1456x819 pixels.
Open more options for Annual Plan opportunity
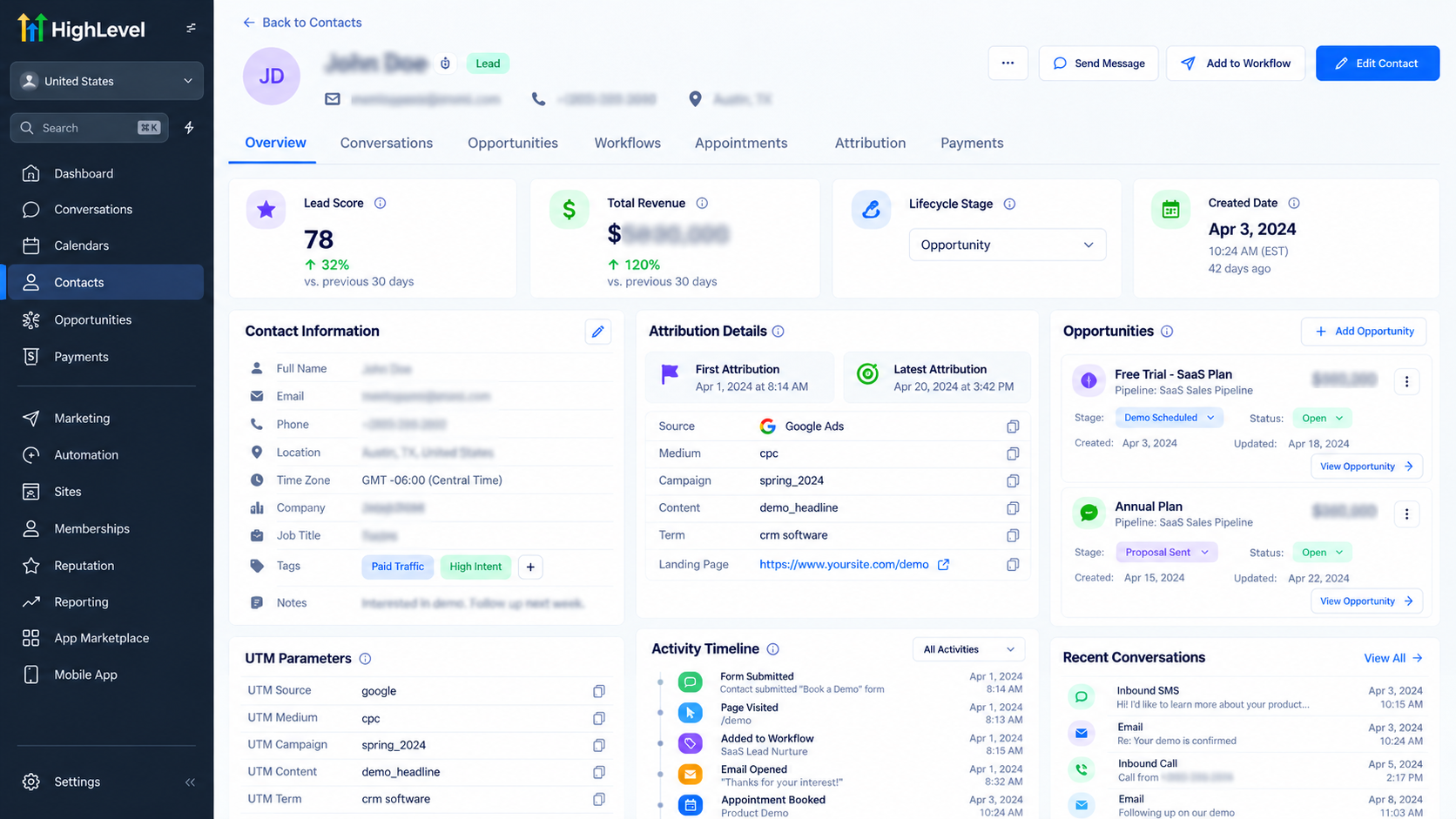1406,514
